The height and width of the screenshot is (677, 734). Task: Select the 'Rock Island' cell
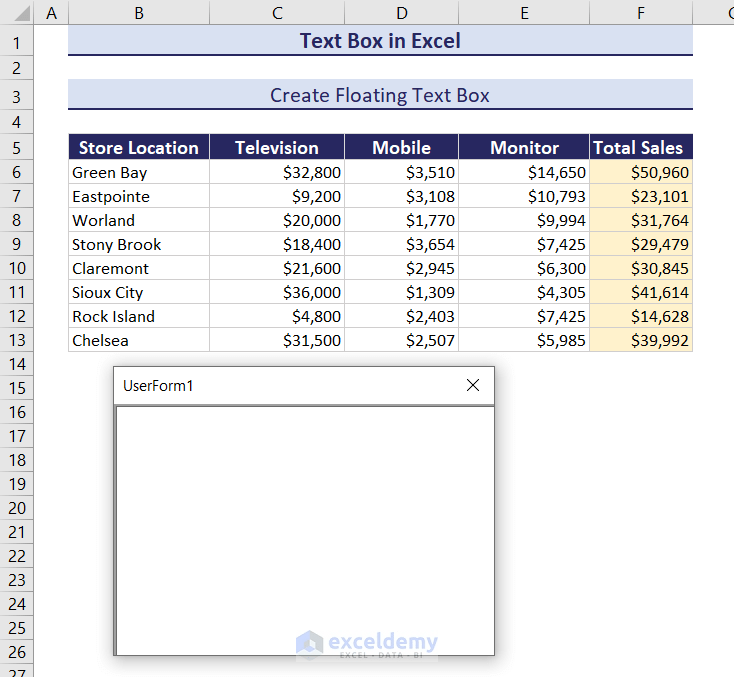point(139,316)
